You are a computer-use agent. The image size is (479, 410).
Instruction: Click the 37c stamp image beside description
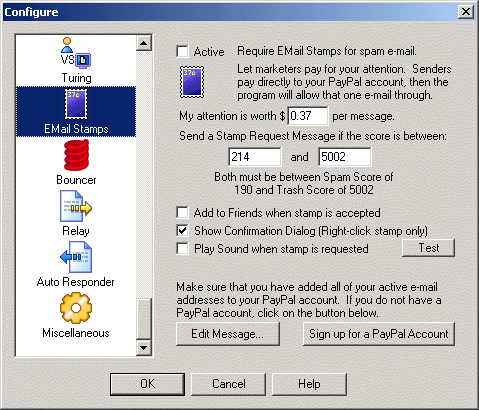point(192,82)
